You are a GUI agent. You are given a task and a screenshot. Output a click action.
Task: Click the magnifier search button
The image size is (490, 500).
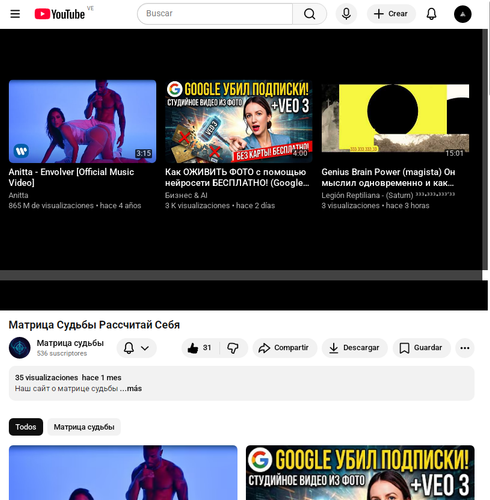point(309,14)
